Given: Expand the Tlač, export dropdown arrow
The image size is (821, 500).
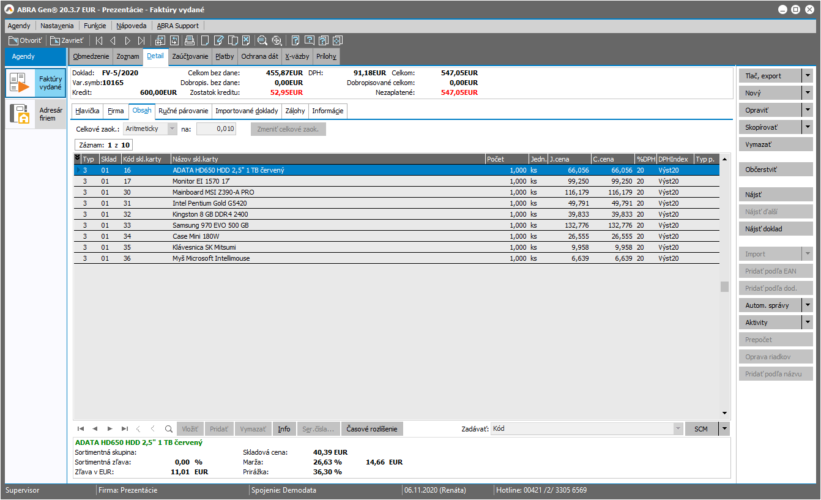Looking at the screenshot, I should coord(807,75).
